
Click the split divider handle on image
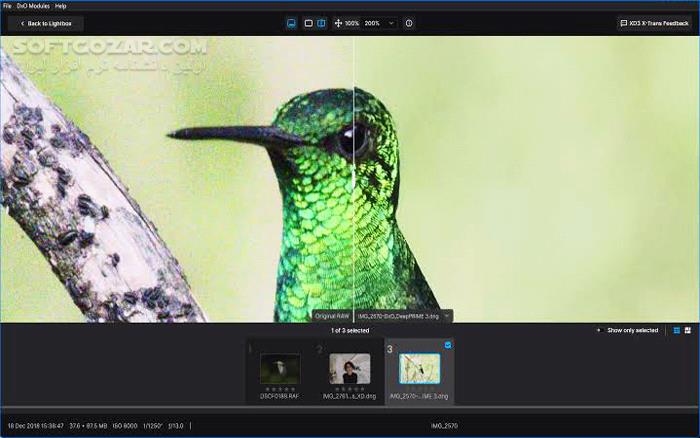click(354, 179)
